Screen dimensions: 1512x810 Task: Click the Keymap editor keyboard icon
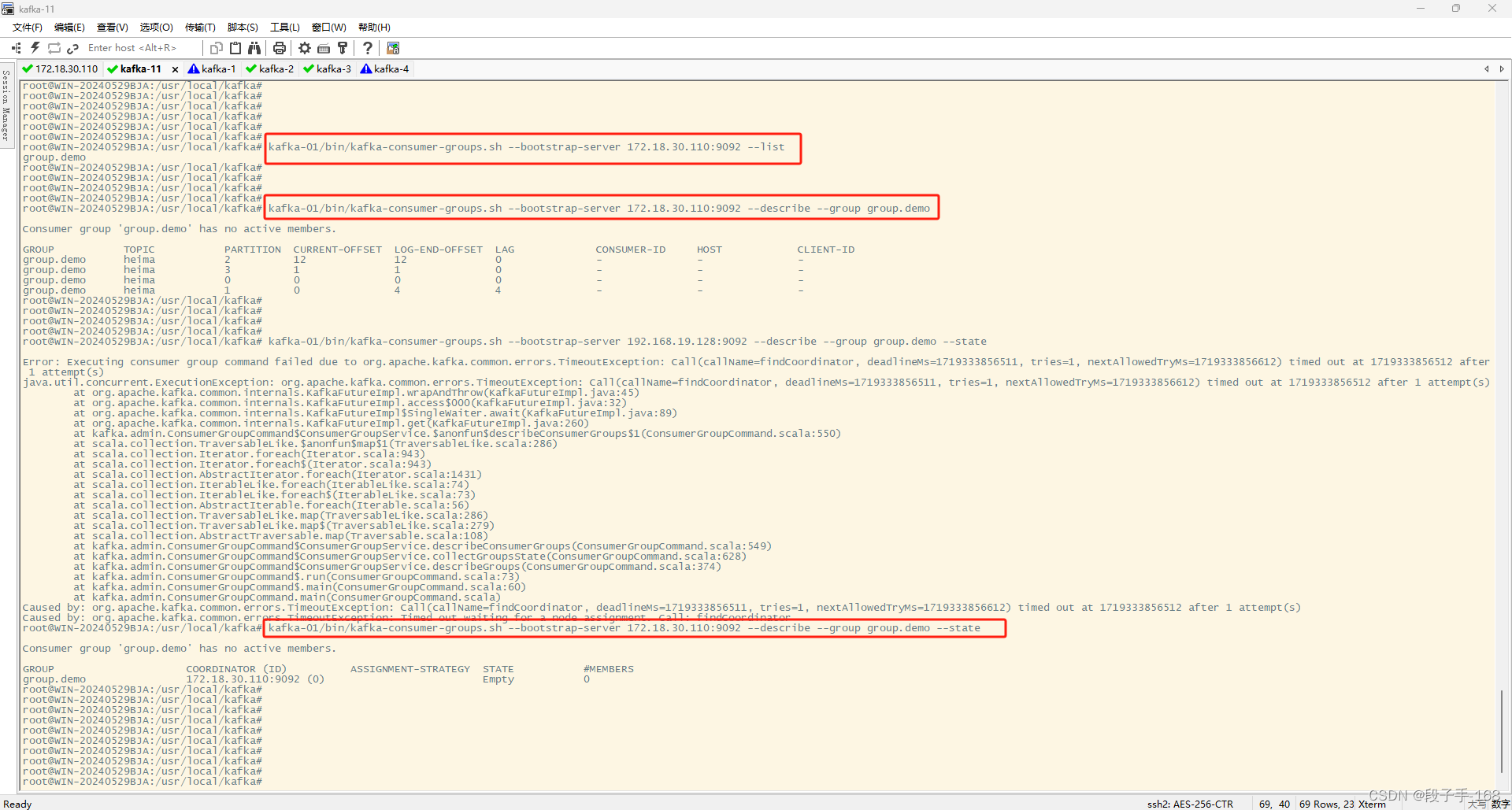point(324,48)
